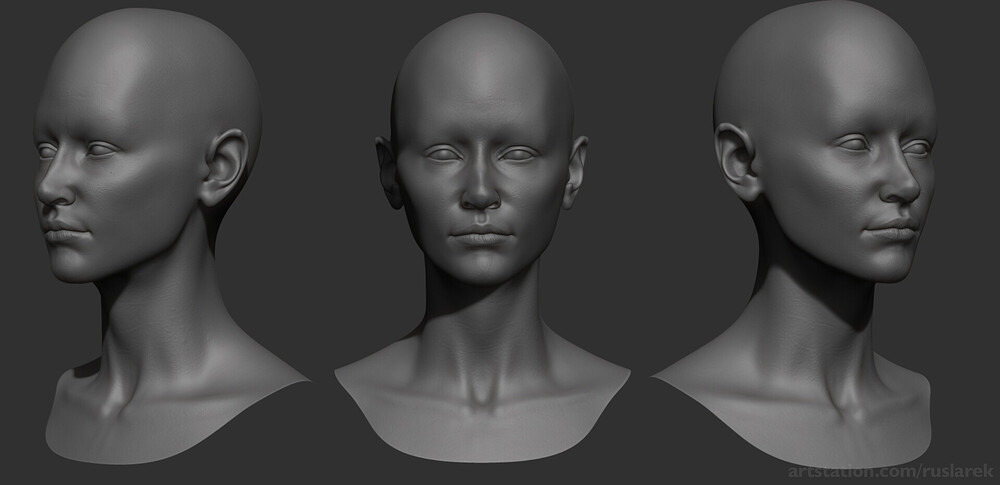Image resolution: width=1000 pixels, height=485 pixels.
Task: Select the front-facing head bust
Action: pos(482,237)
